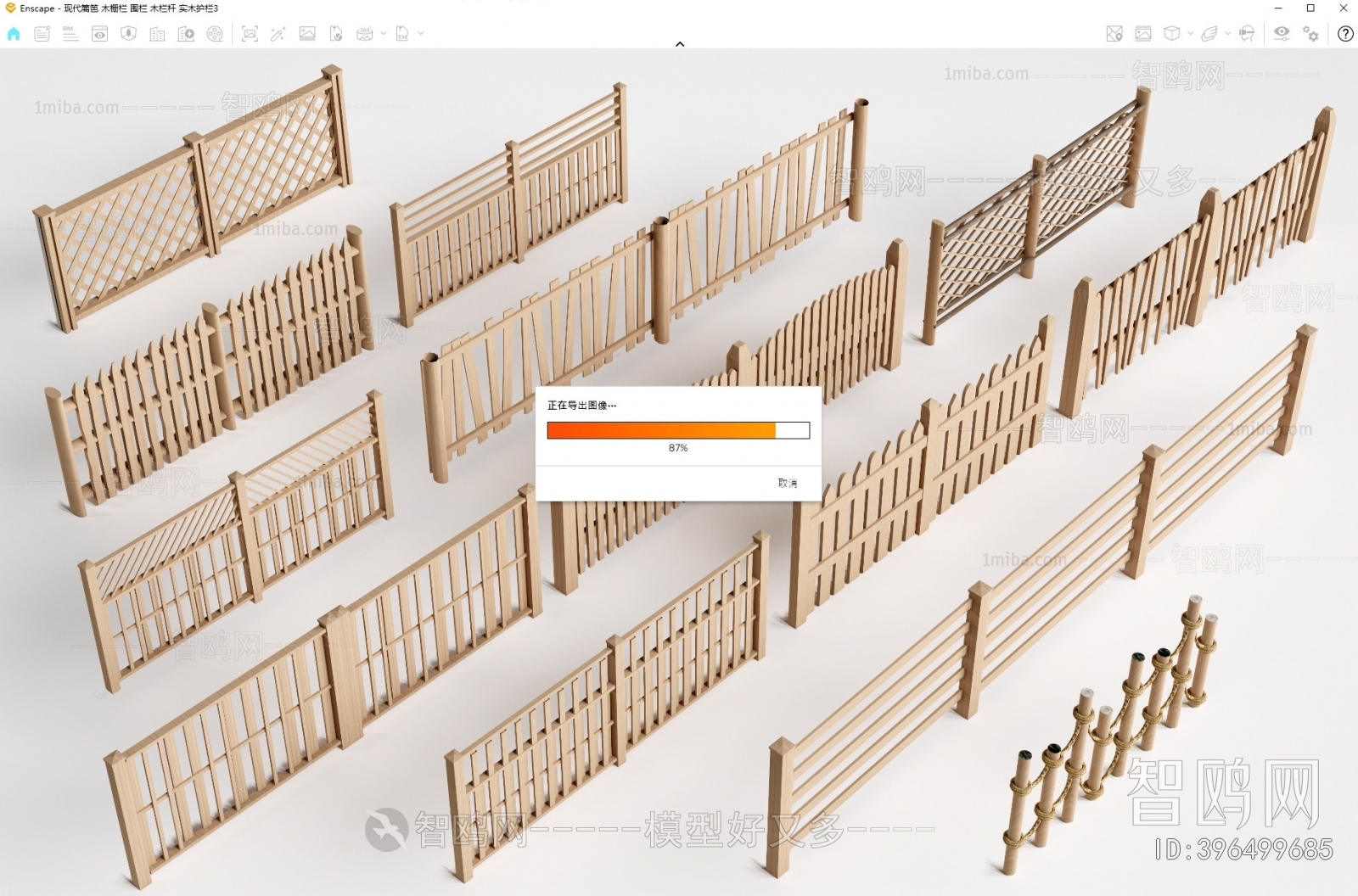Open the Video Editor film reel icon
This screenshot has width=1358, height=896.
click(x=215, y=34)
